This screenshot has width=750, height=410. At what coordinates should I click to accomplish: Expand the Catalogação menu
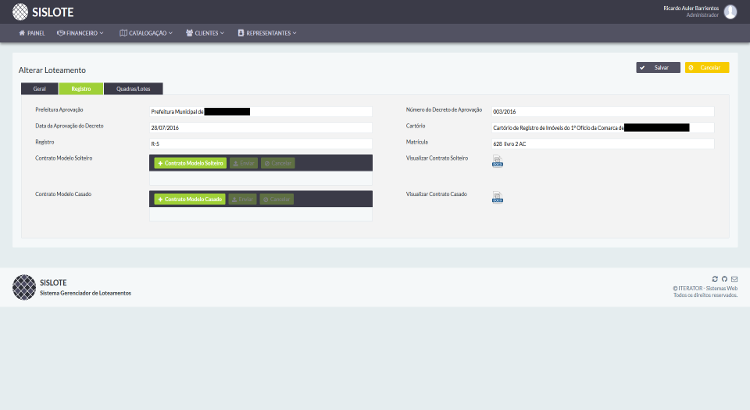146,33
